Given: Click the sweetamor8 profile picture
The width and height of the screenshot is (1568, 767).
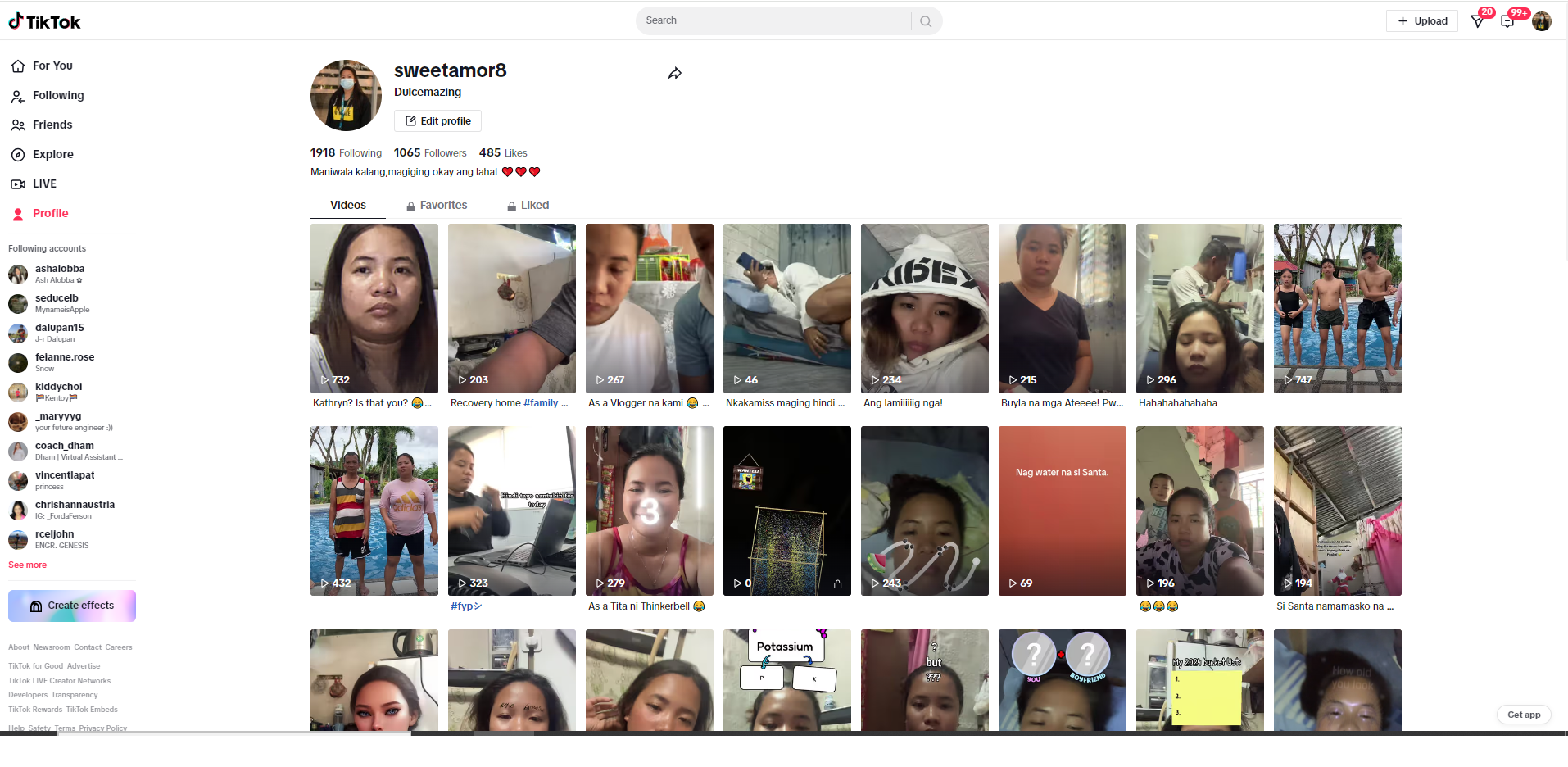Looking at the screenshot, I should tap(346, 95).
